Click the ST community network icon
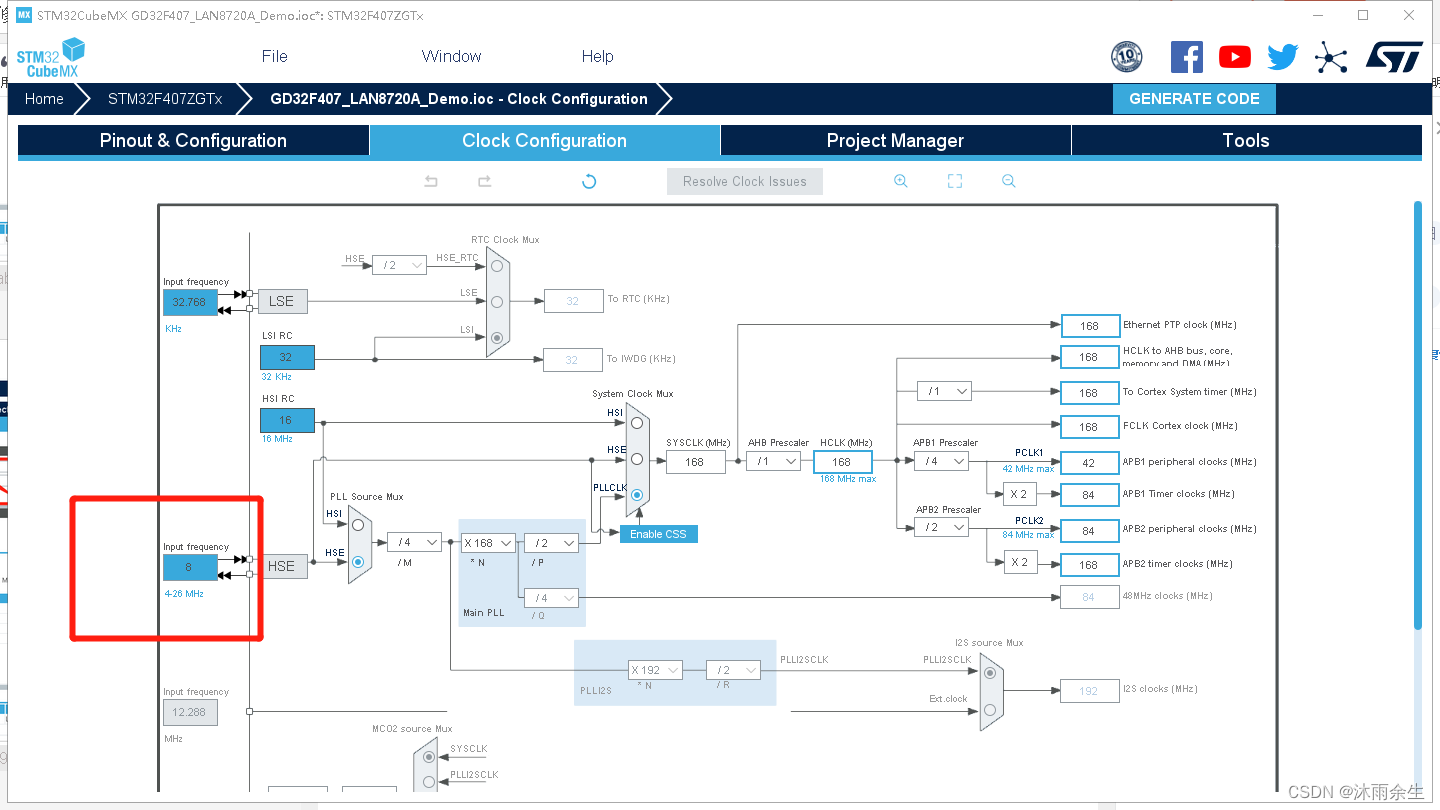 pyautogui.click(x=1331, y=57)
